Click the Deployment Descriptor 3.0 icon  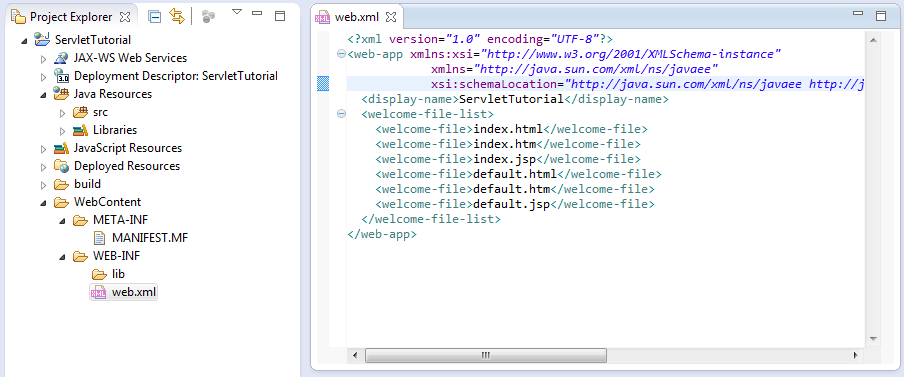[x=62, y=76]
